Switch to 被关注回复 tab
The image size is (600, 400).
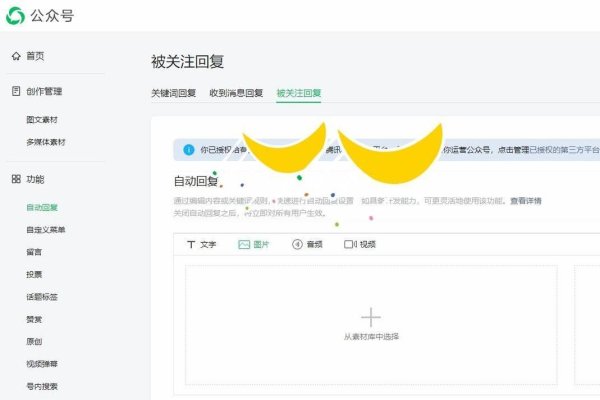point(299,93)
